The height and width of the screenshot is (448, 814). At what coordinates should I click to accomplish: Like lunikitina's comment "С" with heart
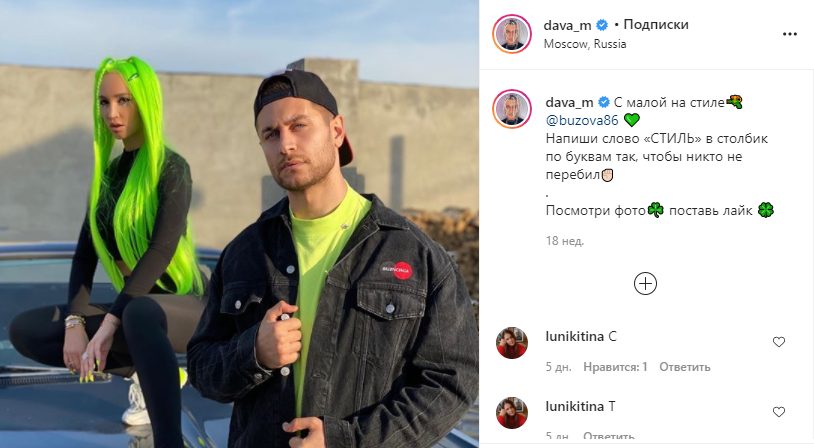(779, 342)
